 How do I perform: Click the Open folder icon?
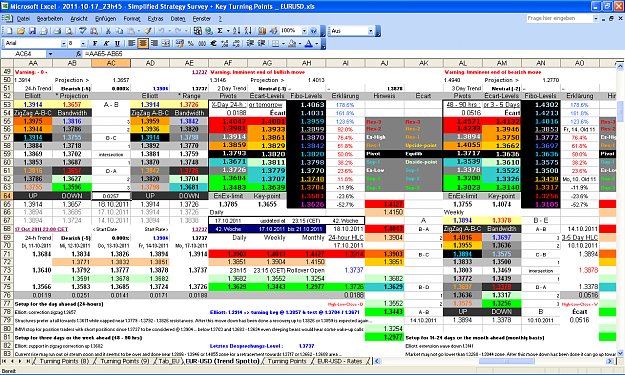pyautogui.click(x=21, y=31)
